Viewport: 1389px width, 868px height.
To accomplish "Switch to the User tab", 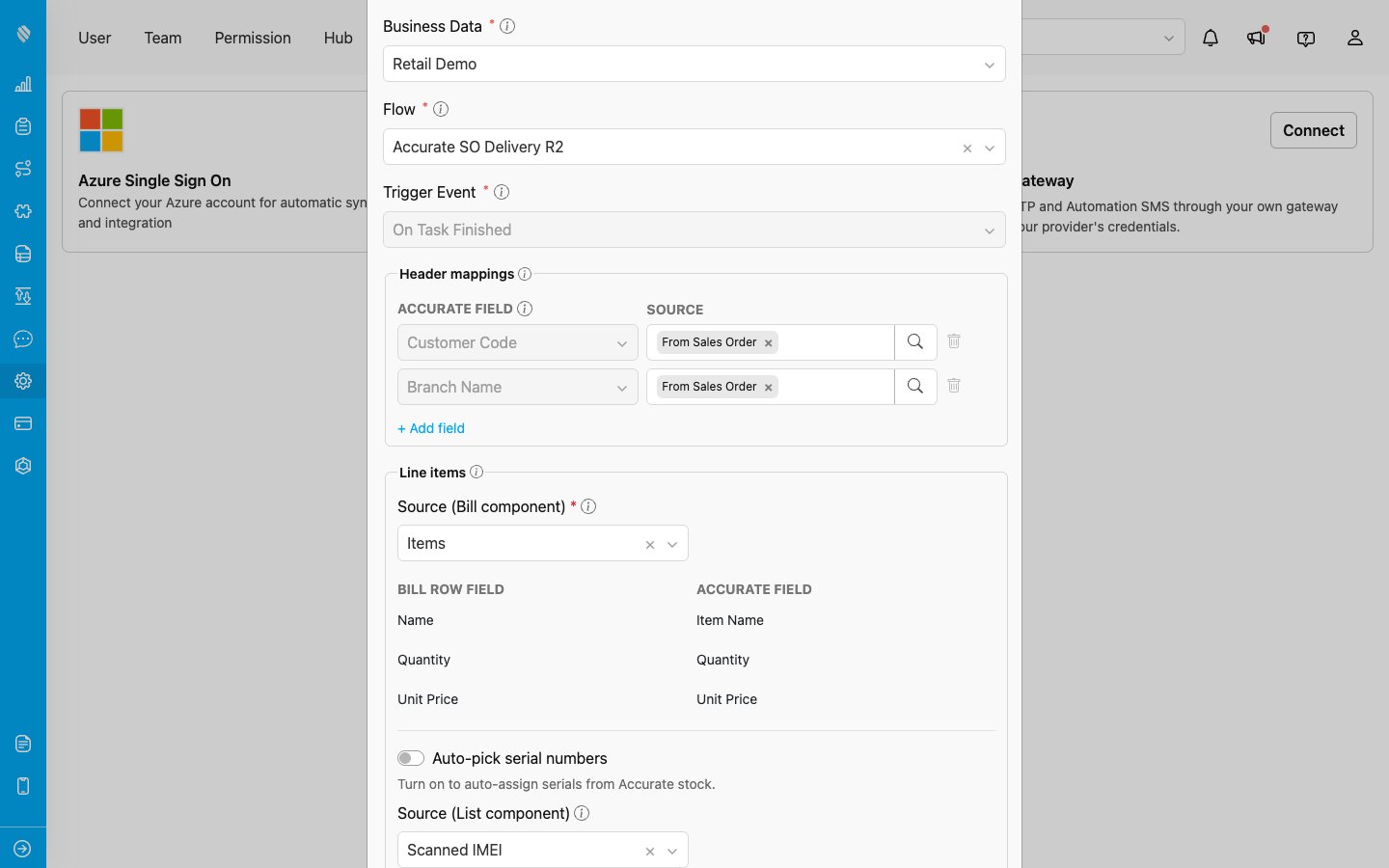I will pyautogui.click(x=95, y=38).
